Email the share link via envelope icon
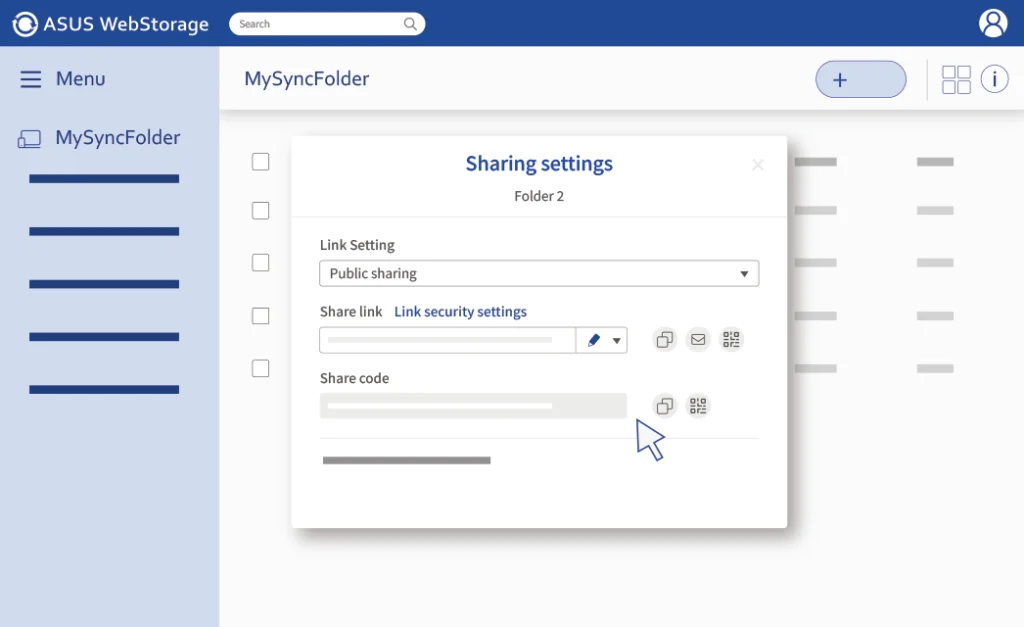This screenshot has height=627, width=1024. (x=698, y=340)
